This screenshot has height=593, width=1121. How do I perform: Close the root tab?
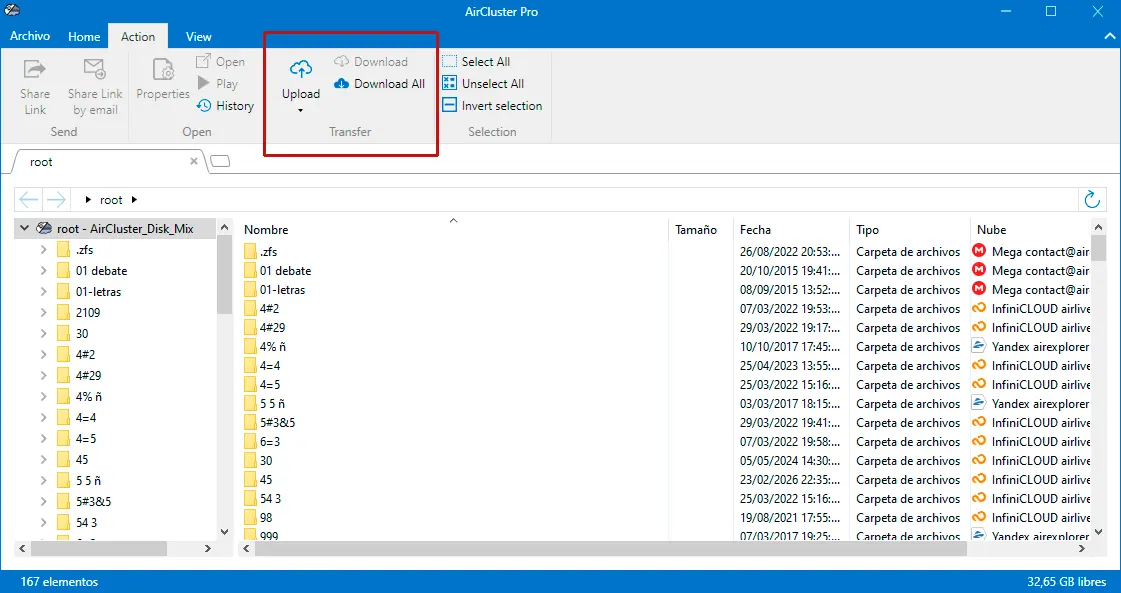pyautogui.click(x=194, y=162)
